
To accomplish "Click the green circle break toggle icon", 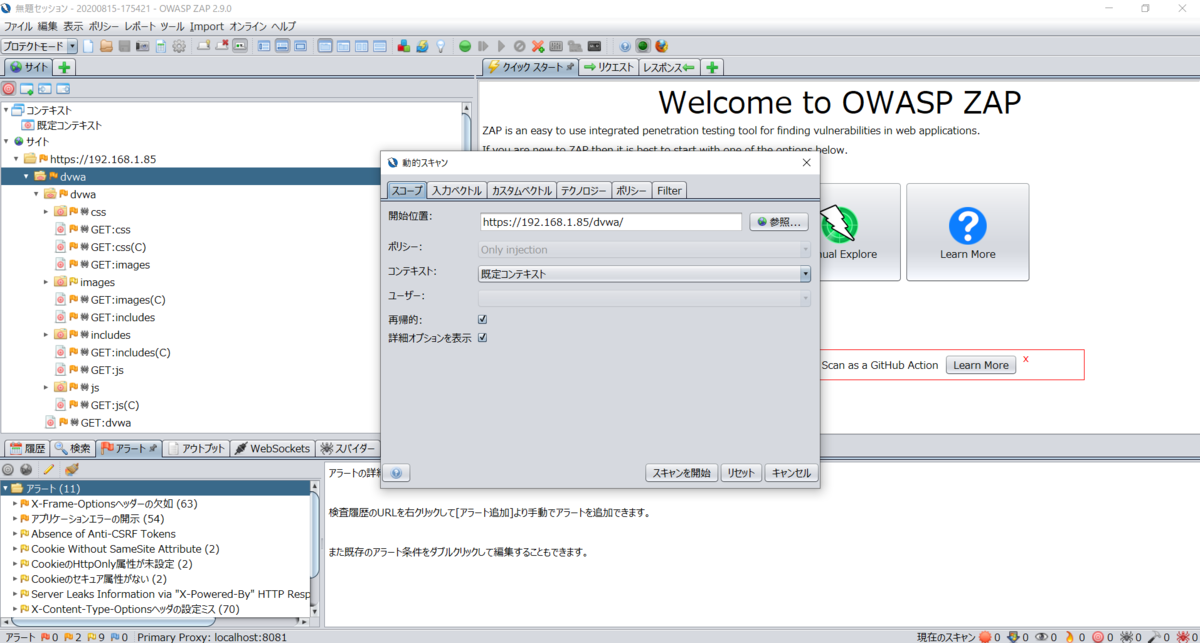I will 465,46.
